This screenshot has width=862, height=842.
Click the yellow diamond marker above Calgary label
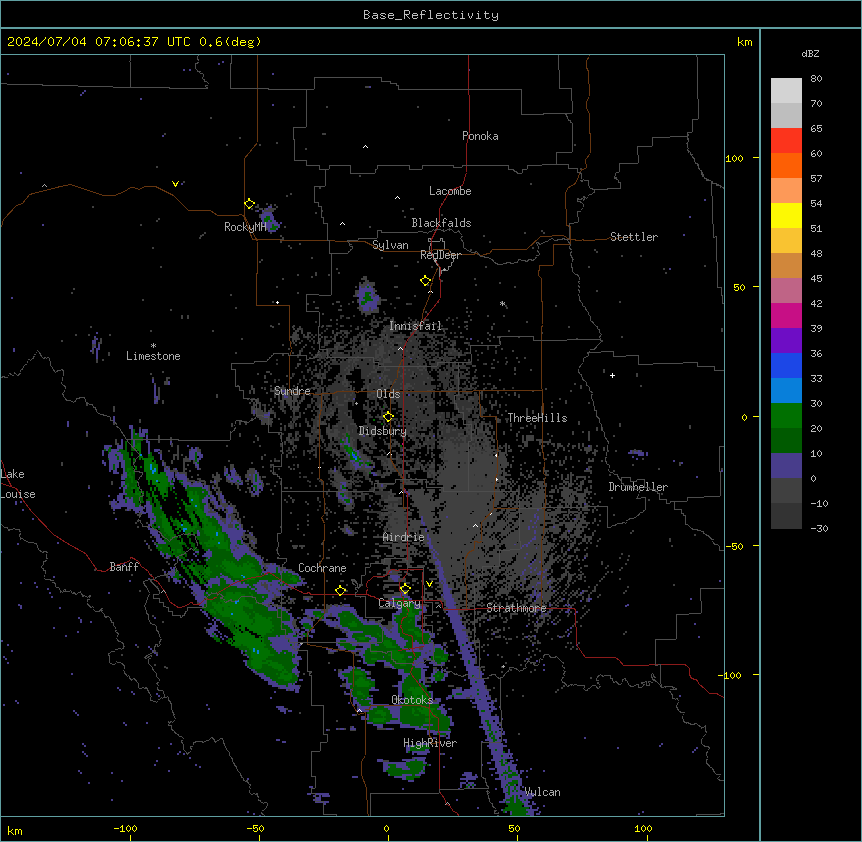click(405, 589)
